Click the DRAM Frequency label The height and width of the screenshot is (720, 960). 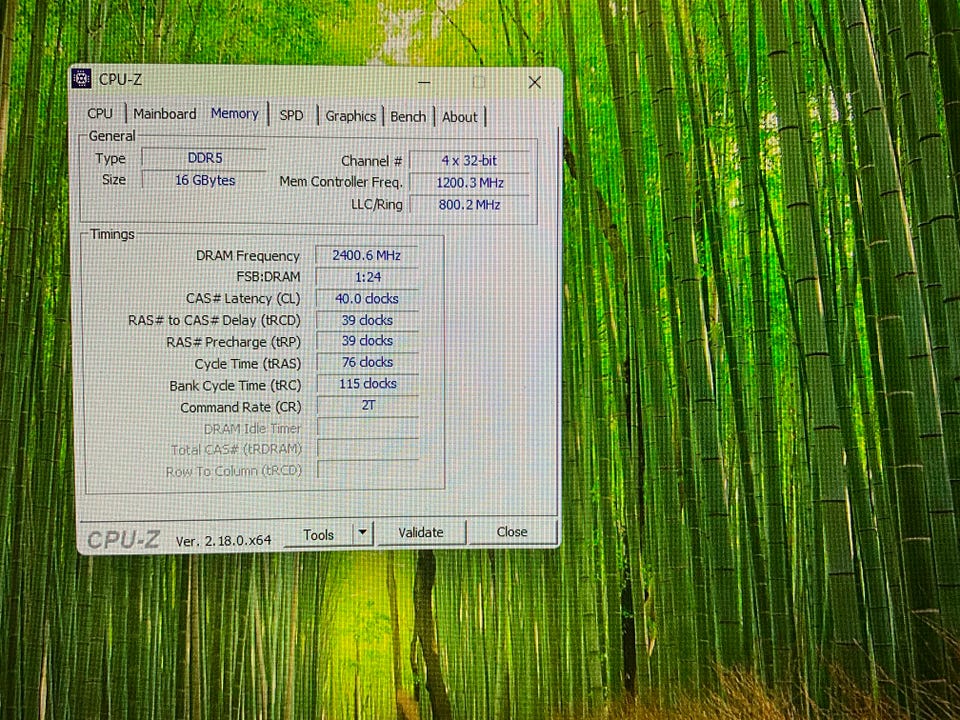click(x=247, y=256)
